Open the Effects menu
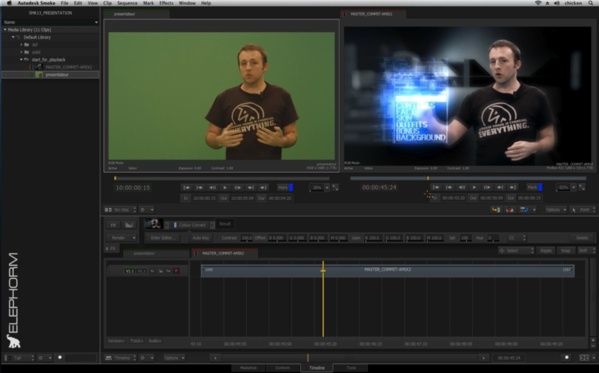The width and height of the screenshot is (599, 373). 166,3
